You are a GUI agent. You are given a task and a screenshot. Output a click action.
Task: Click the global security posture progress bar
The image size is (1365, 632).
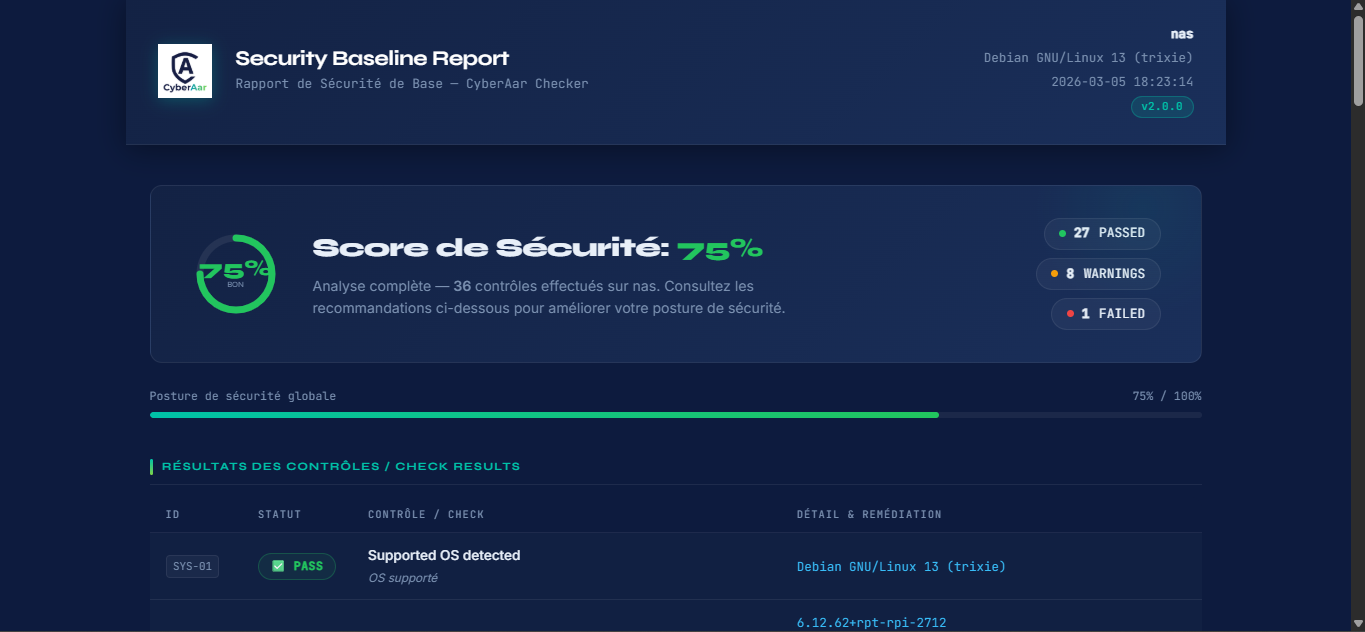click(675, 414)
